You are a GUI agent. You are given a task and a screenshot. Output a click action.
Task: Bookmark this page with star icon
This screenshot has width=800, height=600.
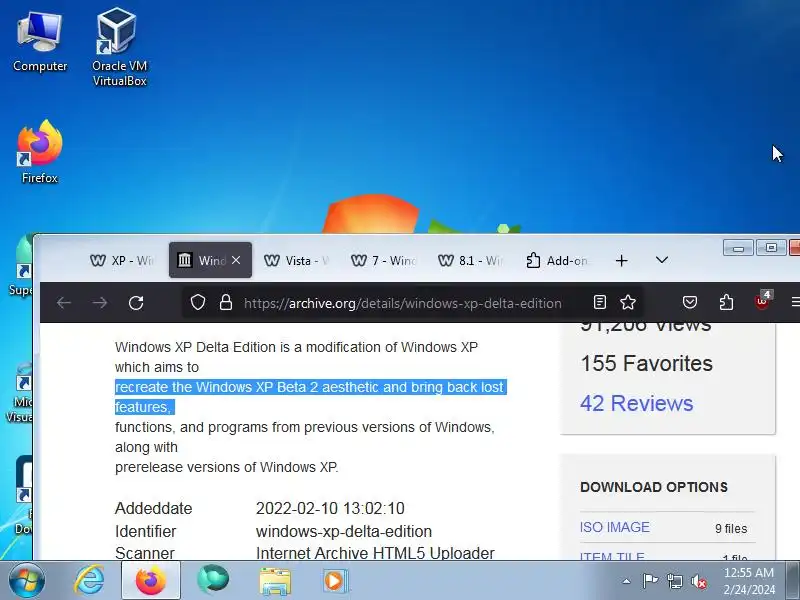tap(628, 303)
